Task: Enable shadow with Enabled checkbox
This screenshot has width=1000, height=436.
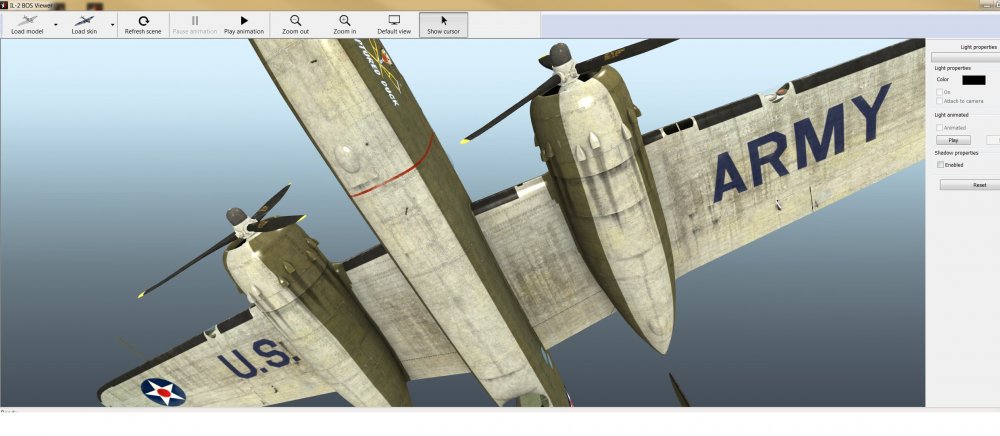Action: click(940, 164)
